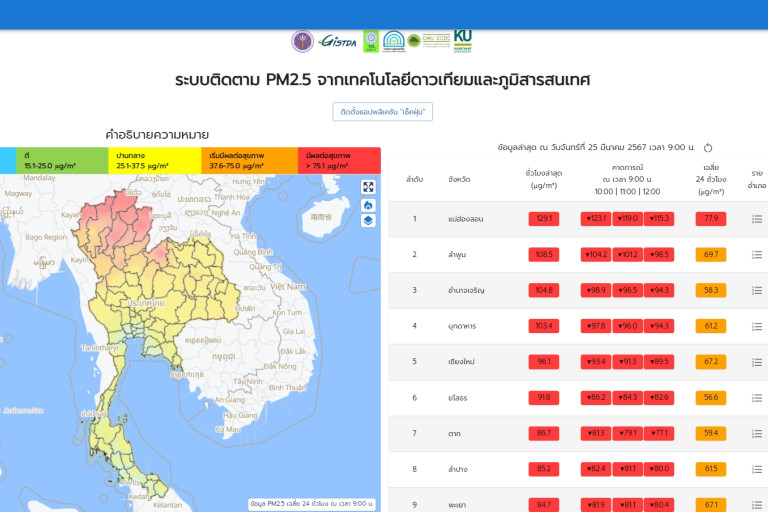The height and width of the screenshot is (512, 768).
Task: Open the map layers control
Action: point(368,221)
